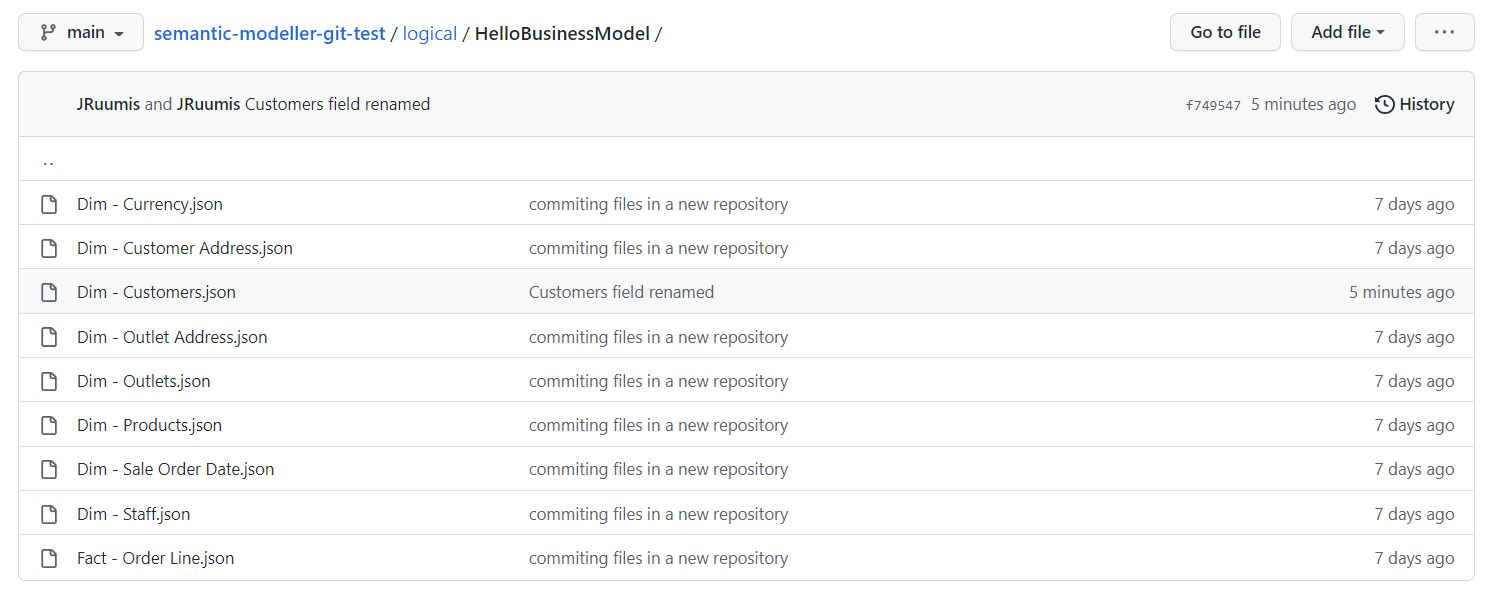Open the f749547 commit hash link
The height and width of the screenshot is (600, 1486).
click(1213, 105)
